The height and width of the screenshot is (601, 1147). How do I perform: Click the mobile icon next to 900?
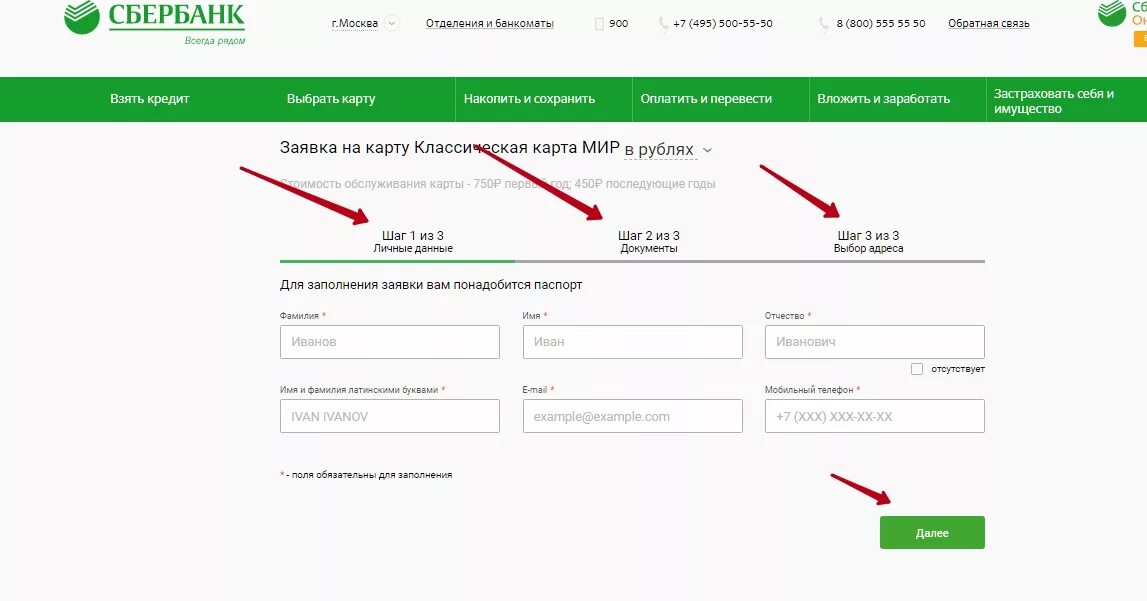coord(599,23)
